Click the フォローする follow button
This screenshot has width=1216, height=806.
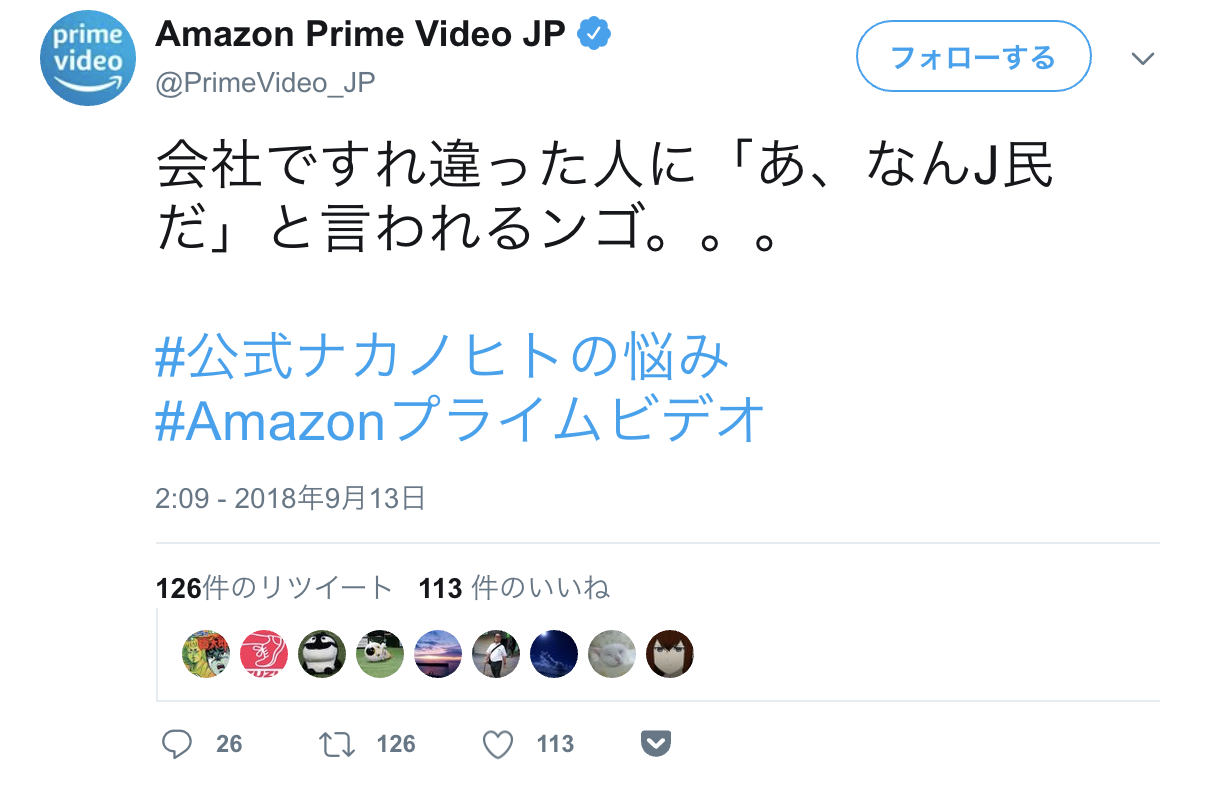click(x=973, y=58)
